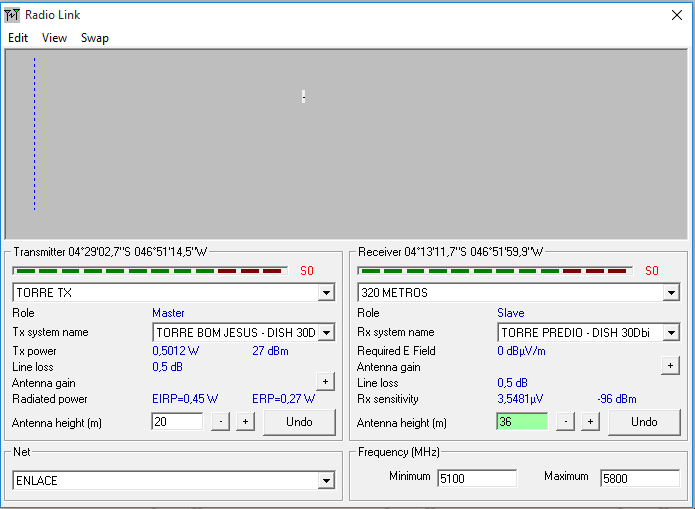Viewport: 695px width, 509px height.
Task: Click the transmitter S0 signal reading
Action: pos(307,271)
